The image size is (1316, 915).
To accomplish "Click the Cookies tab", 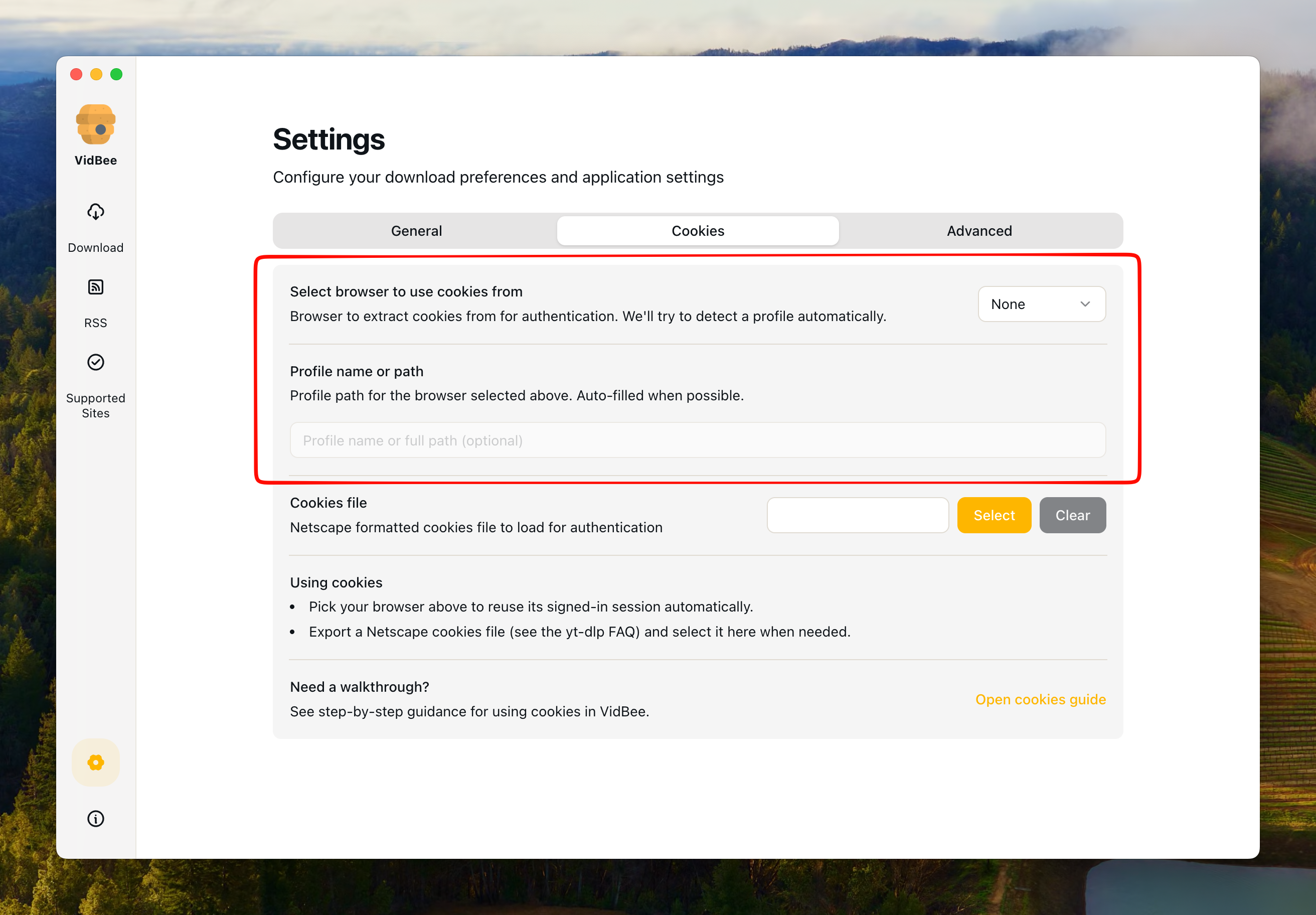I will coord(698,230).
